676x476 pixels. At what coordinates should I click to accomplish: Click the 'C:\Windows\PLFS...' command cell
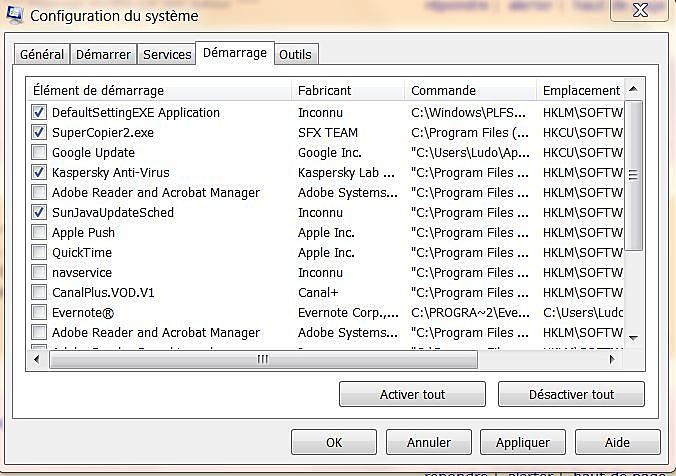tap(468, 112)
